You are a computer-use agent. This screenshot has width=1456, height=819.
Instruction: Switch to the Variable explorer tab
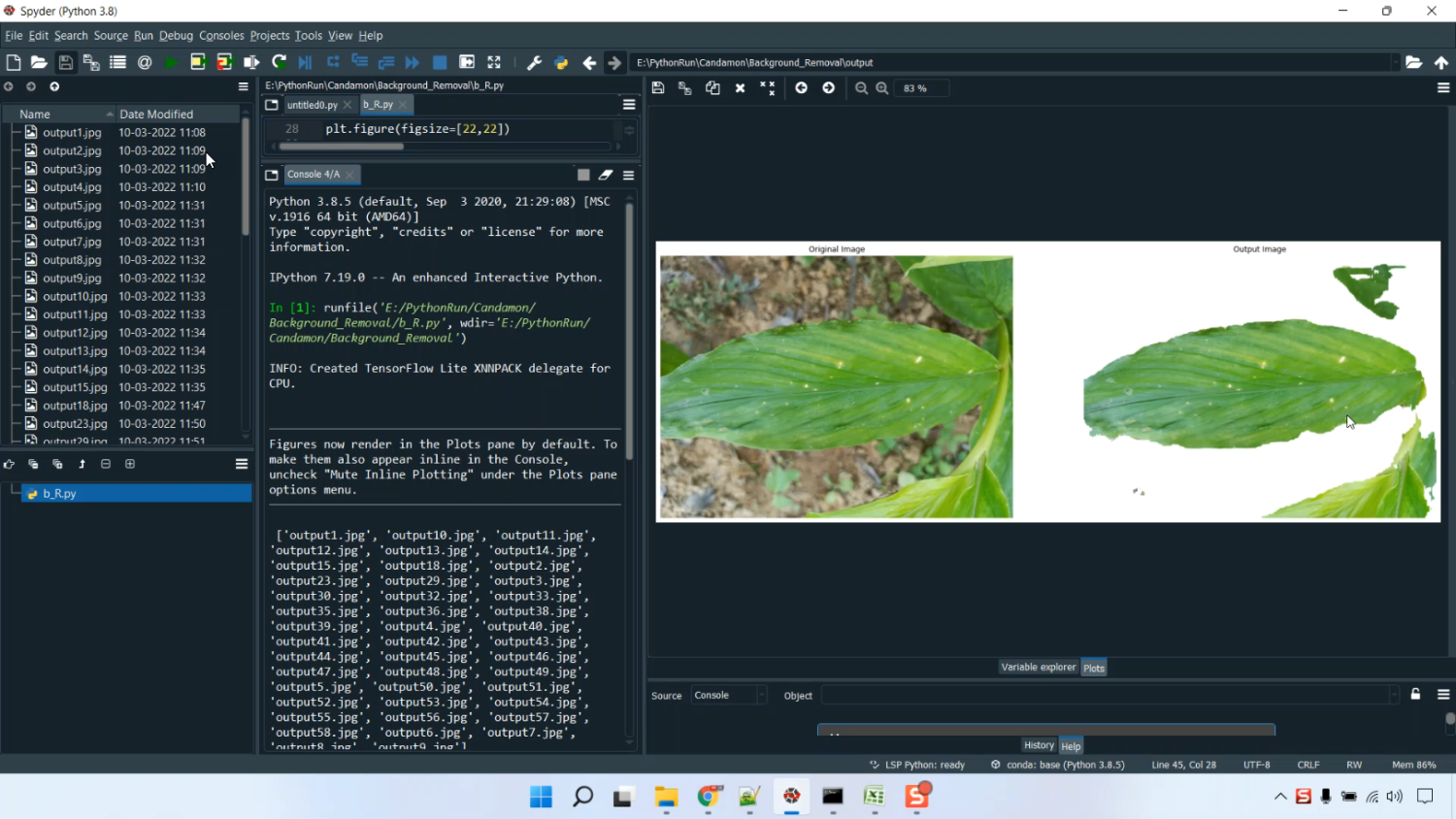1038,668
